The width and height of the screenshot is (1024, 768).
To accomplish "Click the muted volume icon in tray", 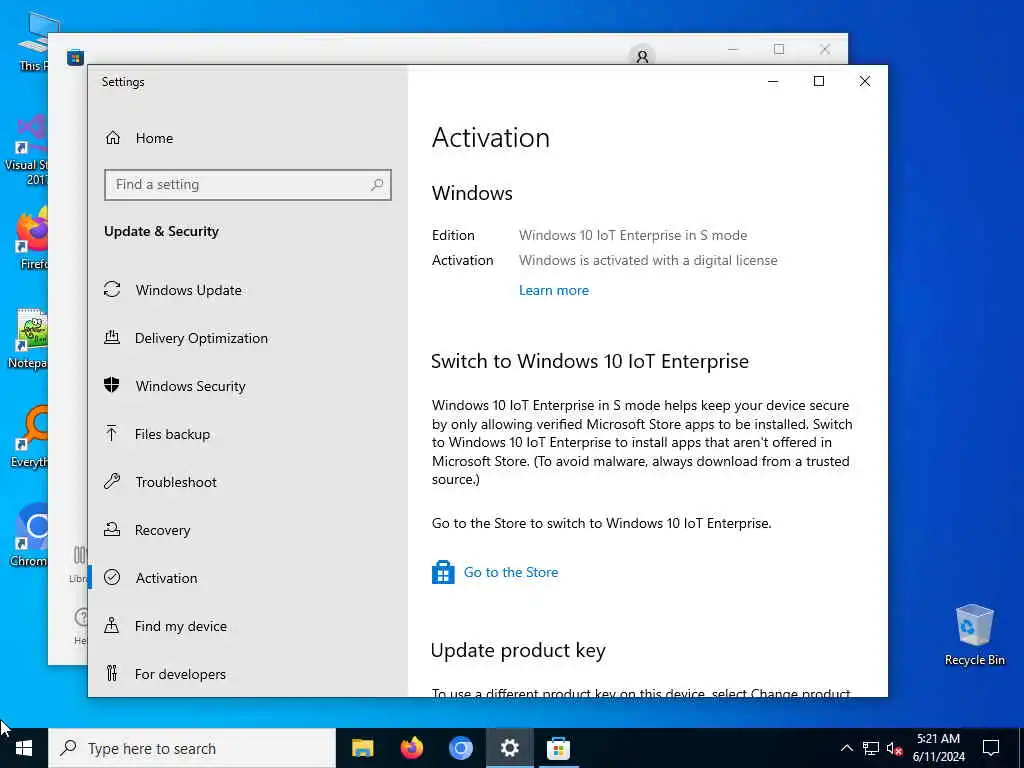I will [894, 748].
